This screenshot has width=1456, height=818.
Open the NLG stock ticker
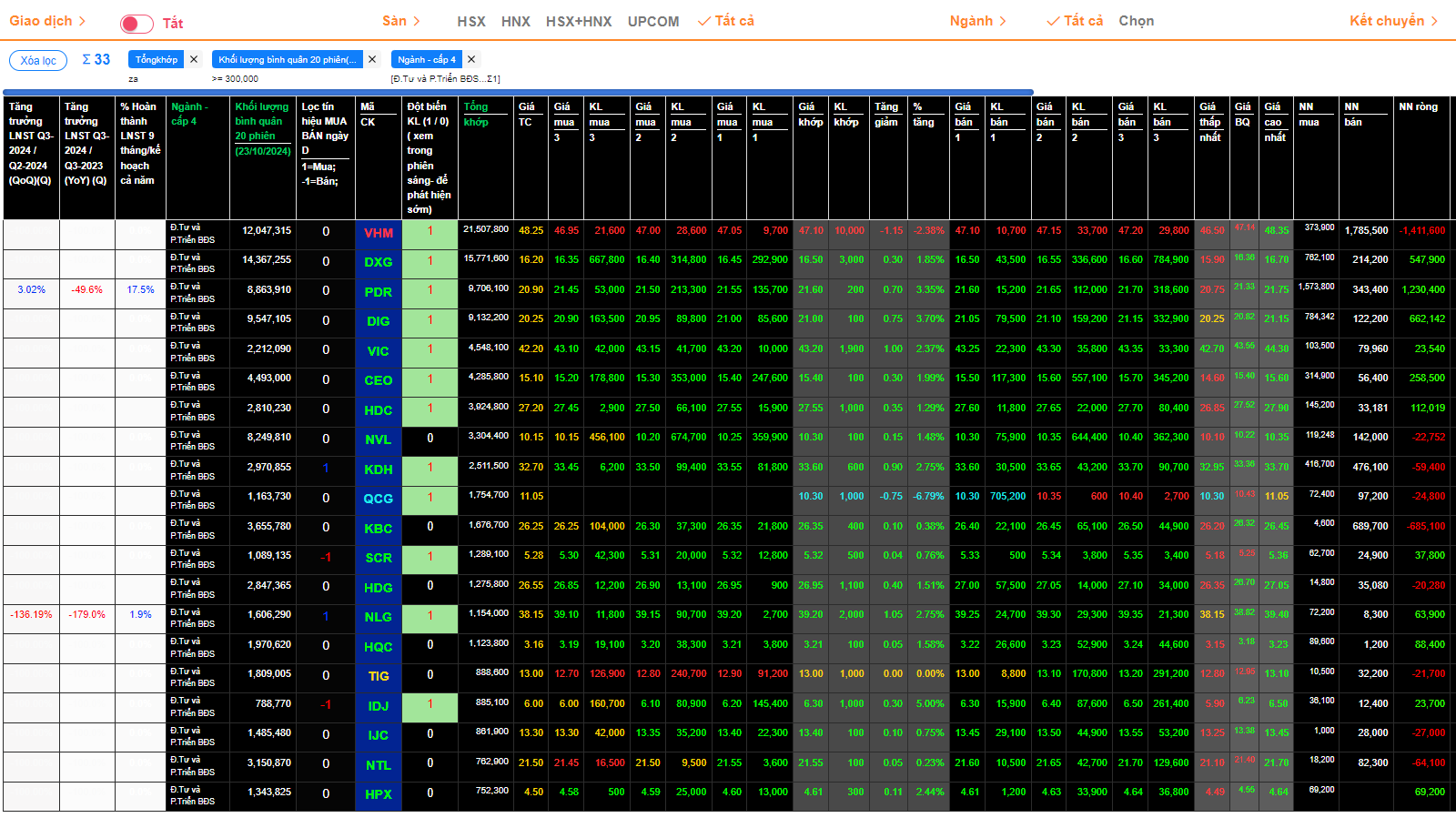tap(379, 617)
